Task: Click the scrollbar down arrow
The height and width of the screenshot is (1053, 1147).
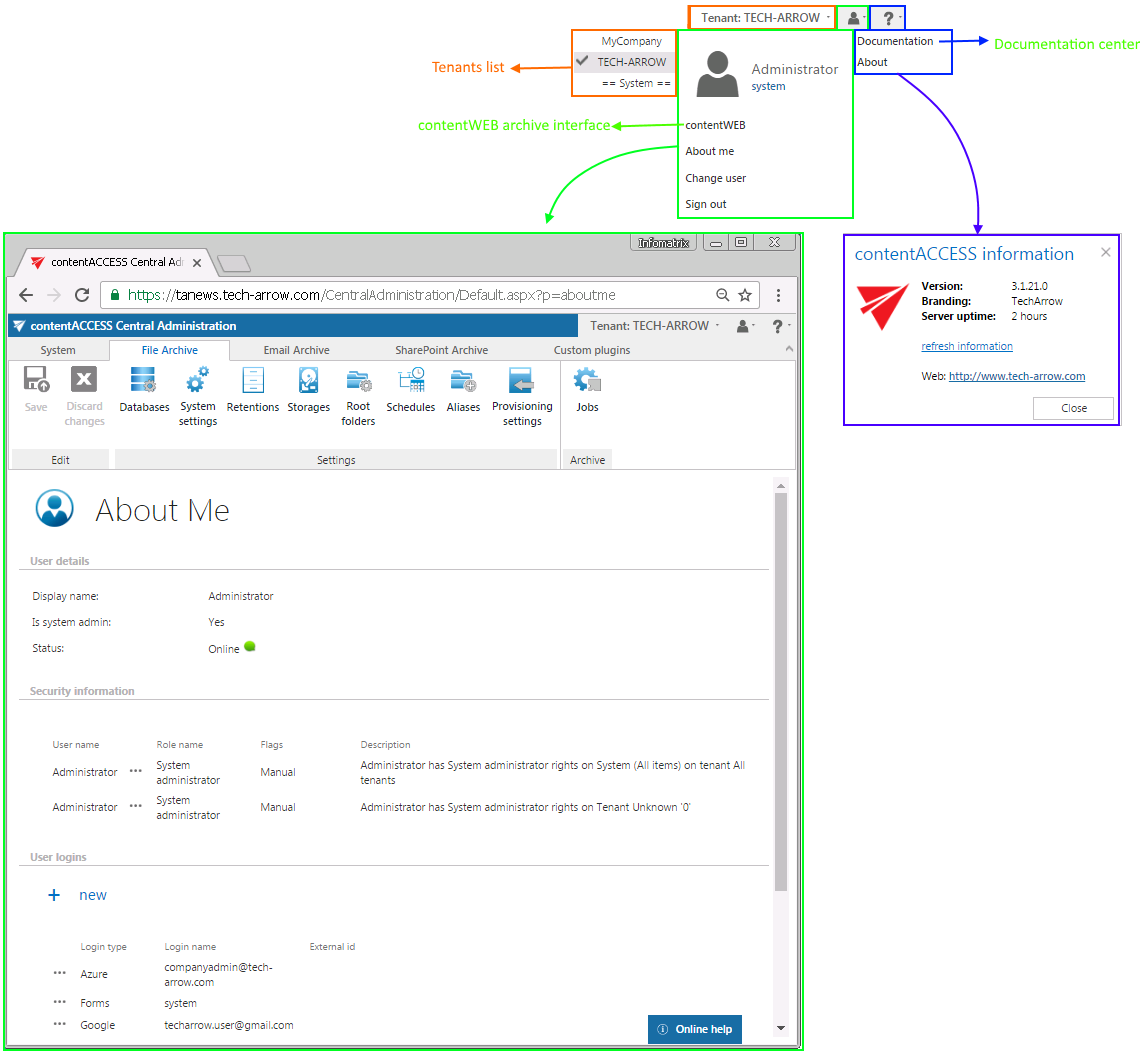Action: tap(781, 1028)
